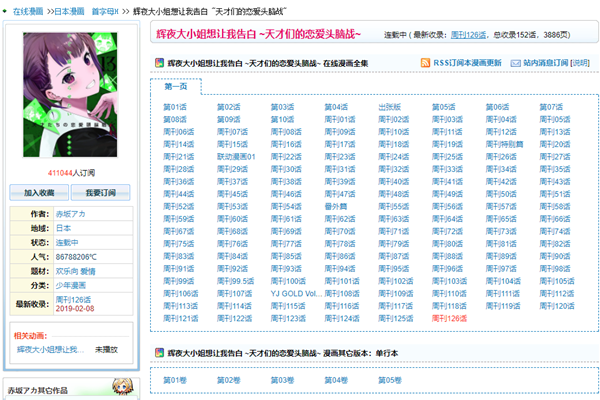Click the 说明 link next to the subscription option

[x=583, y=62]
